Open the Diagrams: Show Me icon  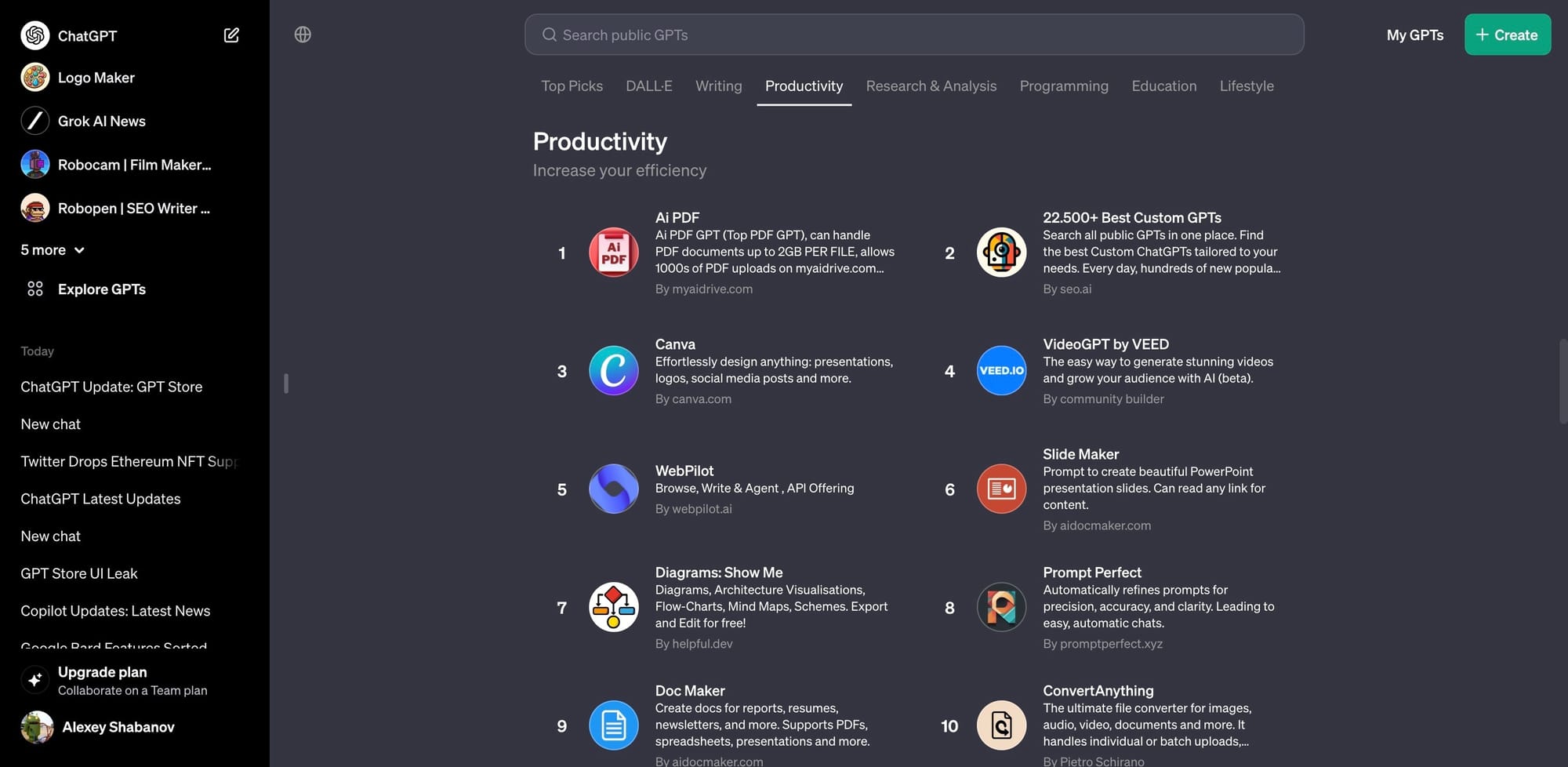pos(614,607)
